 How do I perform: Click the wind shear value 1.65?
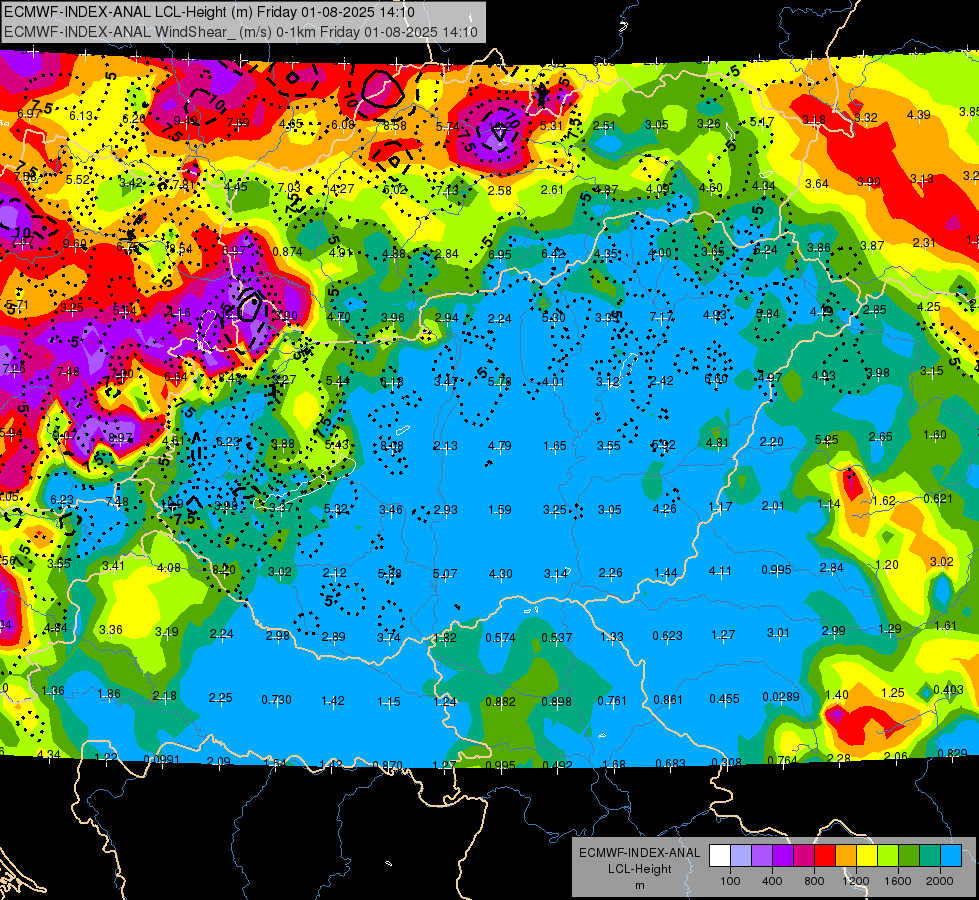point(554,445)
